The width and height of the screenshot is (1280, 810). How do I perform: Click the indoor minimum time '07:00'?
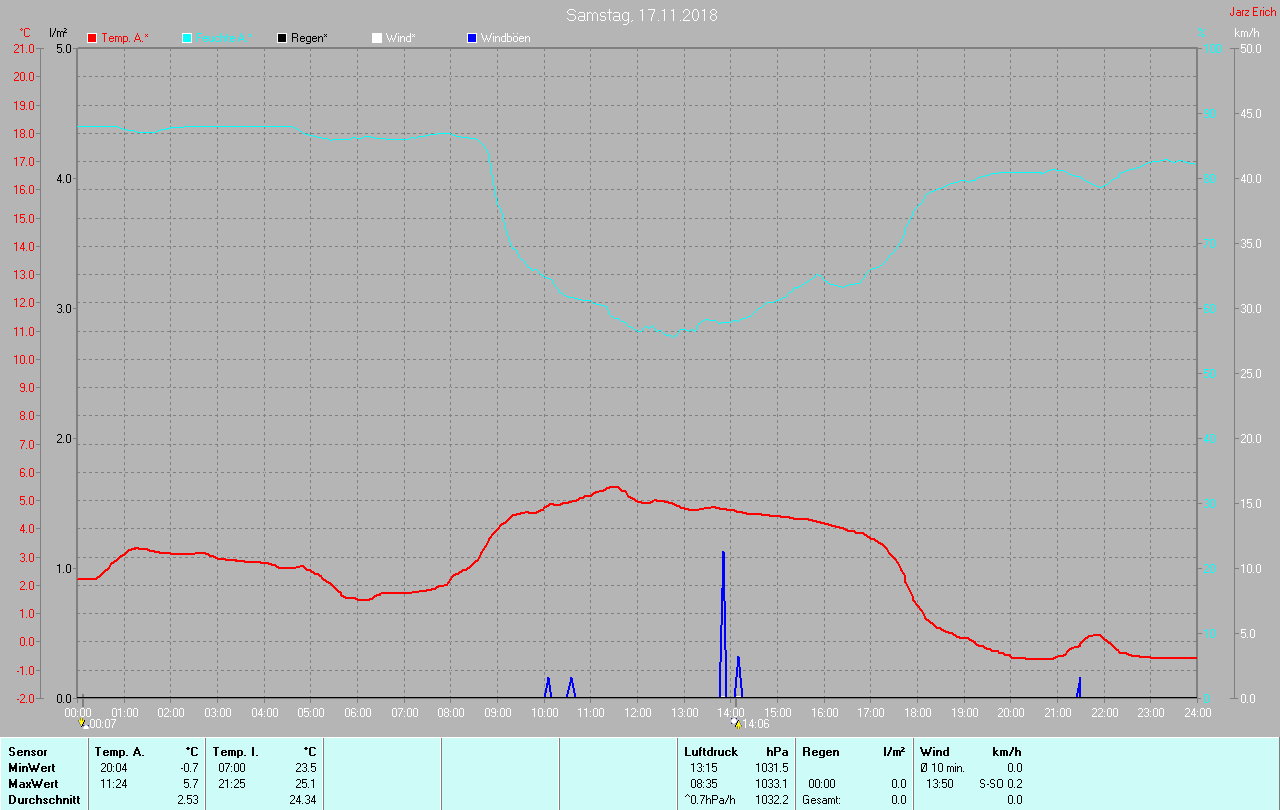tap(232, 767)
